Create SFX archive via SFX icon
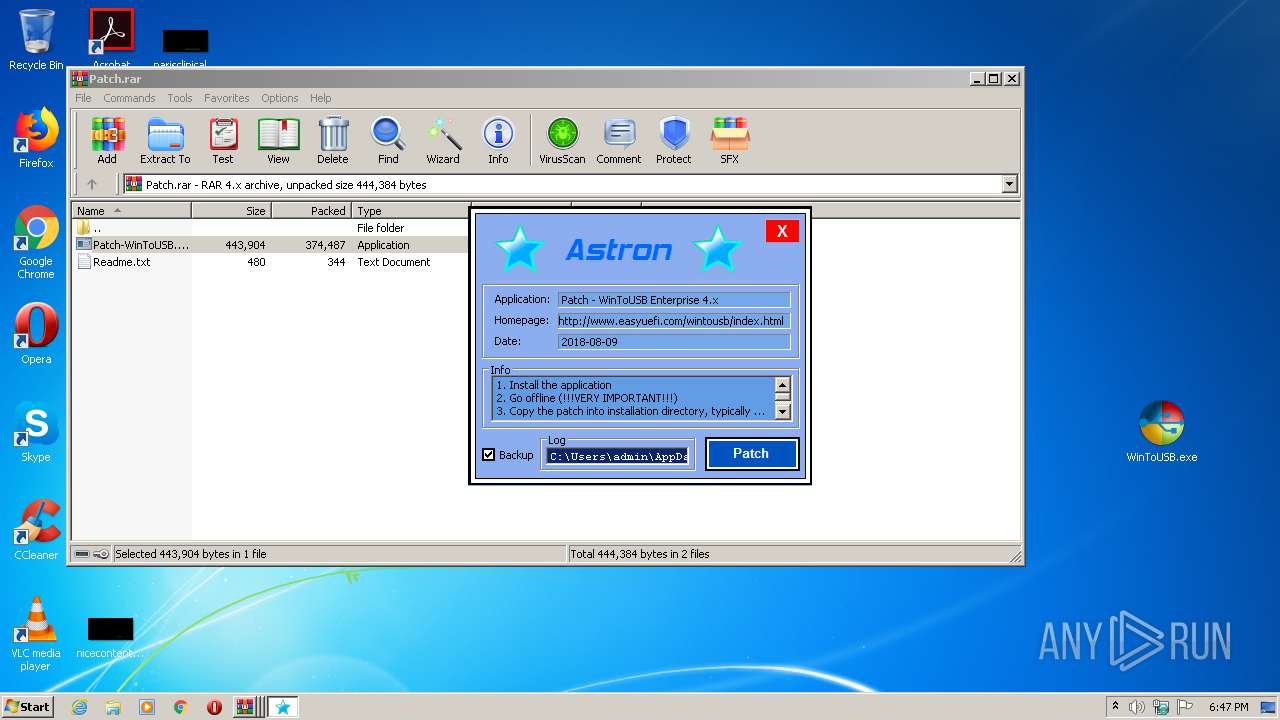The image size is (1280, 720). [730, 141]
